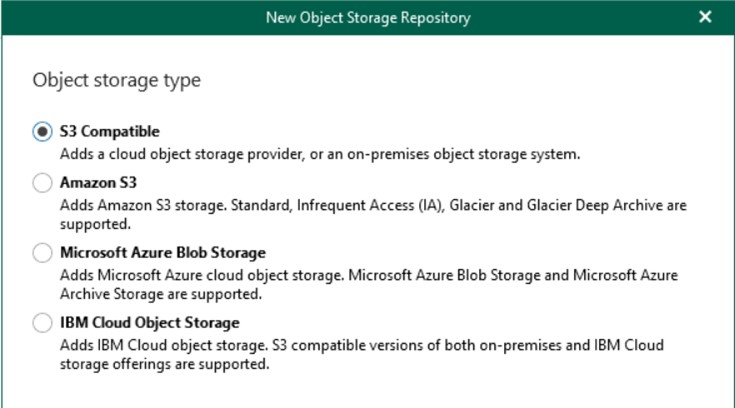The height and width of the screenshot is (408, 735).
Task: Close the New Object Storage Repository dialog
Action: pyautogui.click(x=705, y=17)
